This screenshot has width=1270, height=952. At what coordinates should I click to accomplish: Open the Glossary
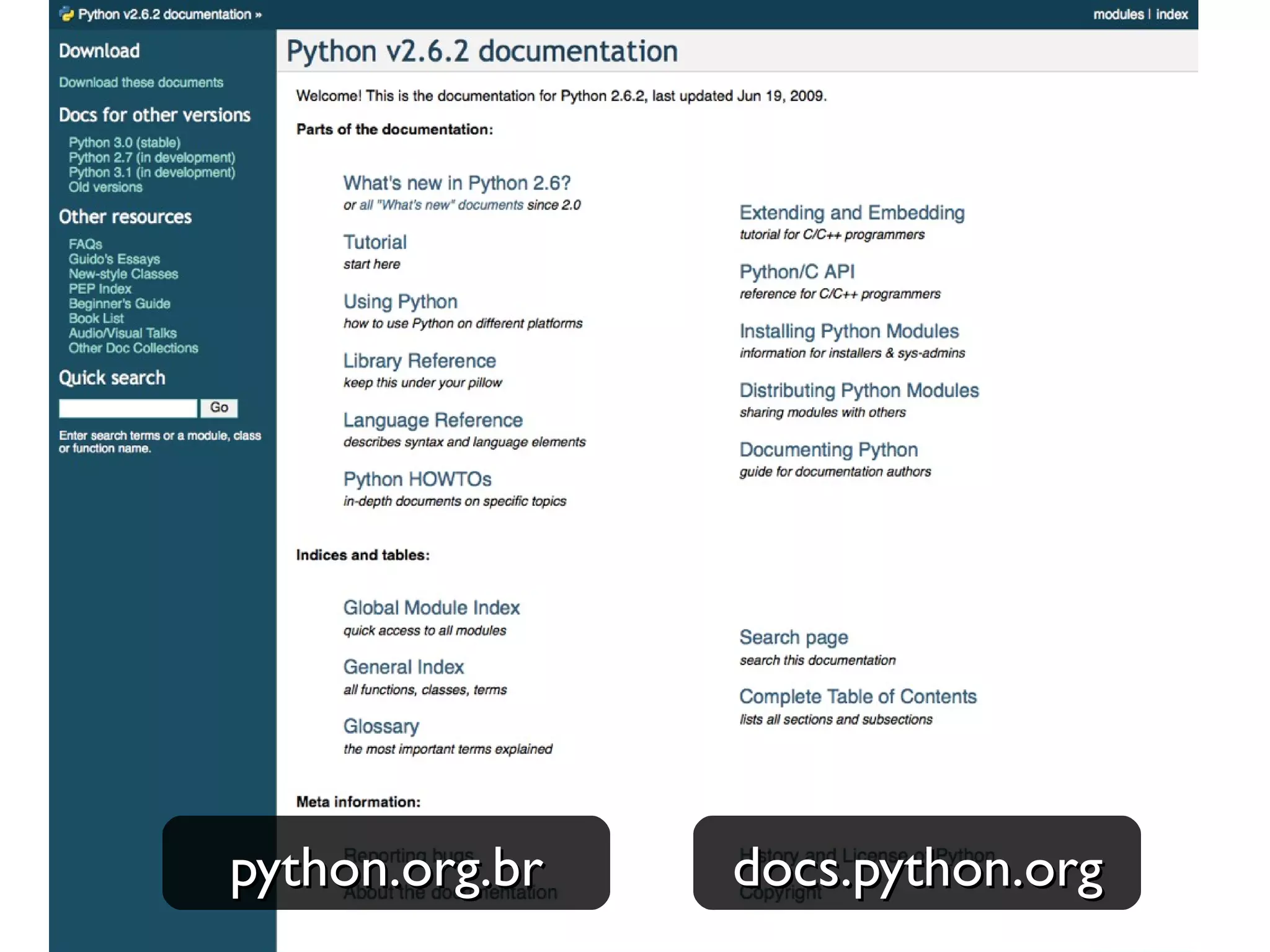tap(381, 726)
